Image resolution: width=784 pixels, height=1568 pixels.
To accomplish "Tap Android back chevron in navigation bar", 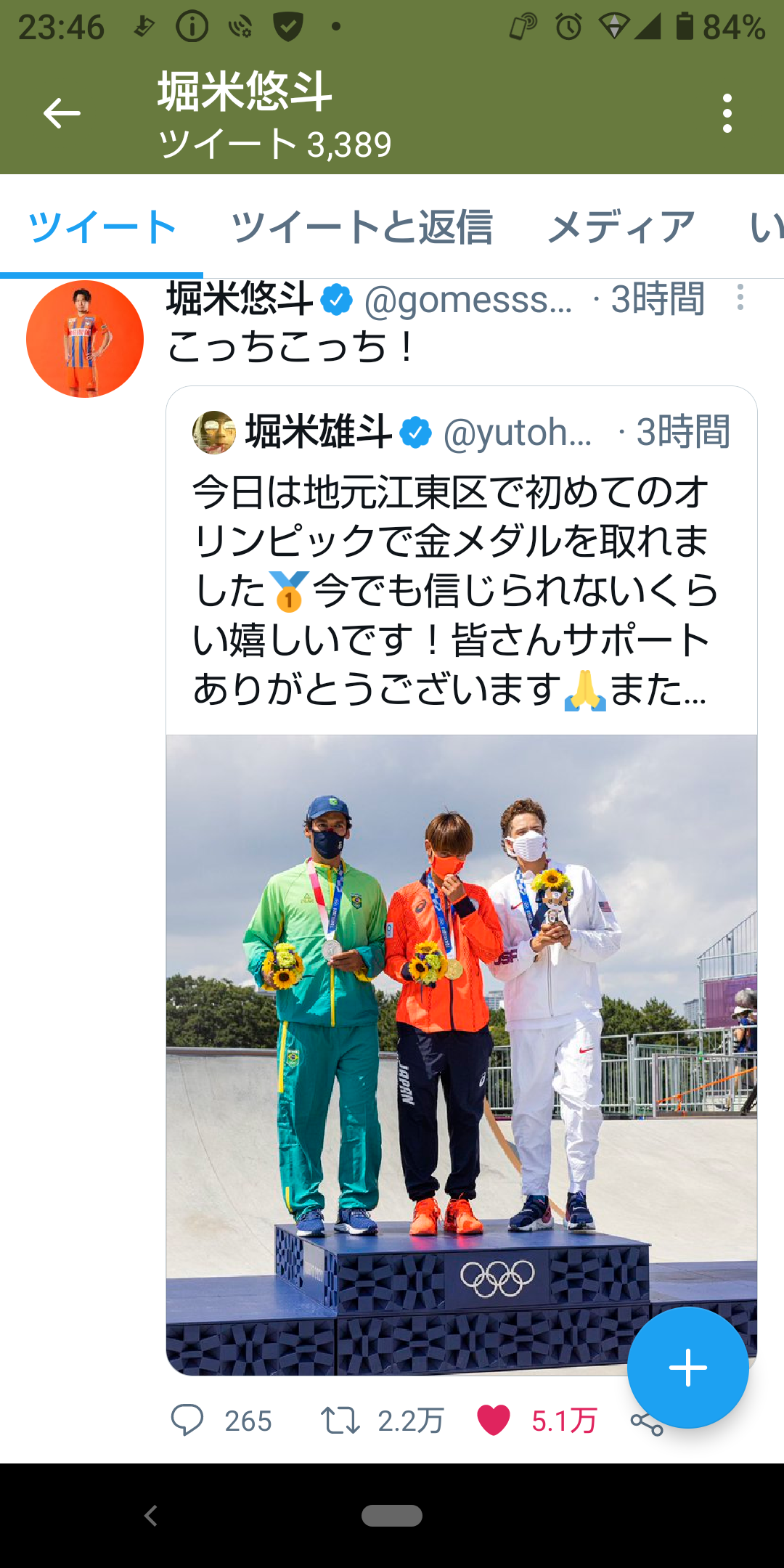I will [x=151, y=1516].
